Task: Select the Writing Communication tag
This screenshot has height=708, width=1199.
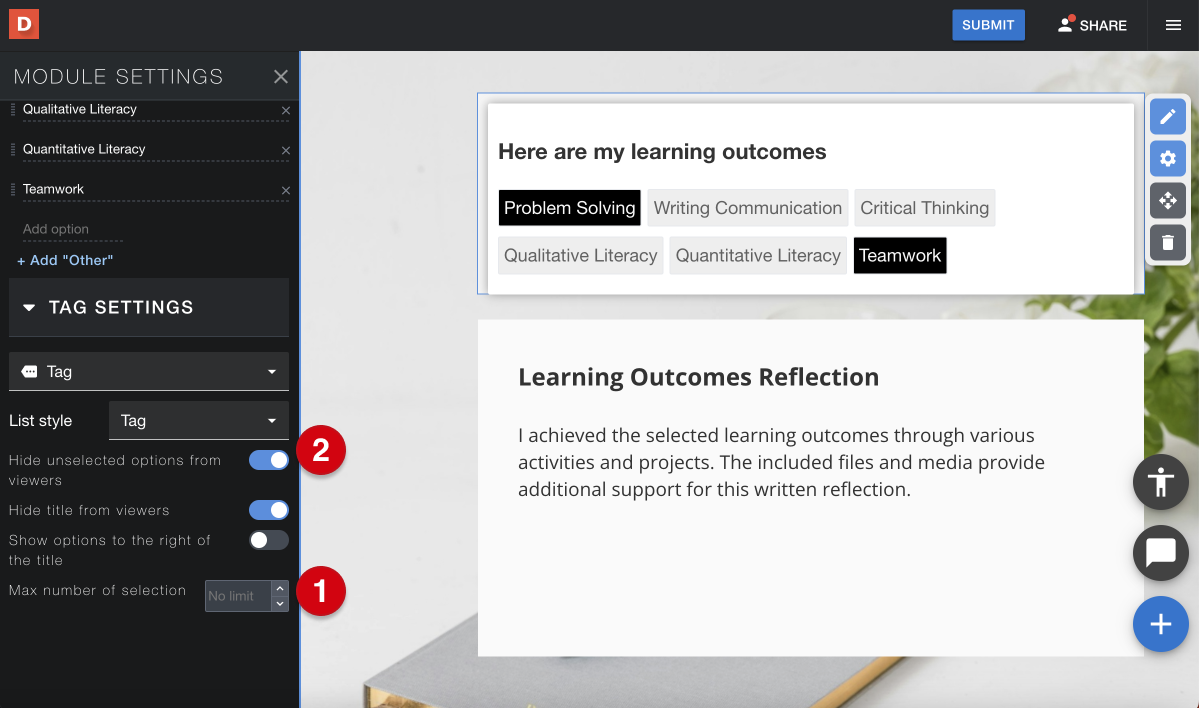Action: [x=748, y=208]
